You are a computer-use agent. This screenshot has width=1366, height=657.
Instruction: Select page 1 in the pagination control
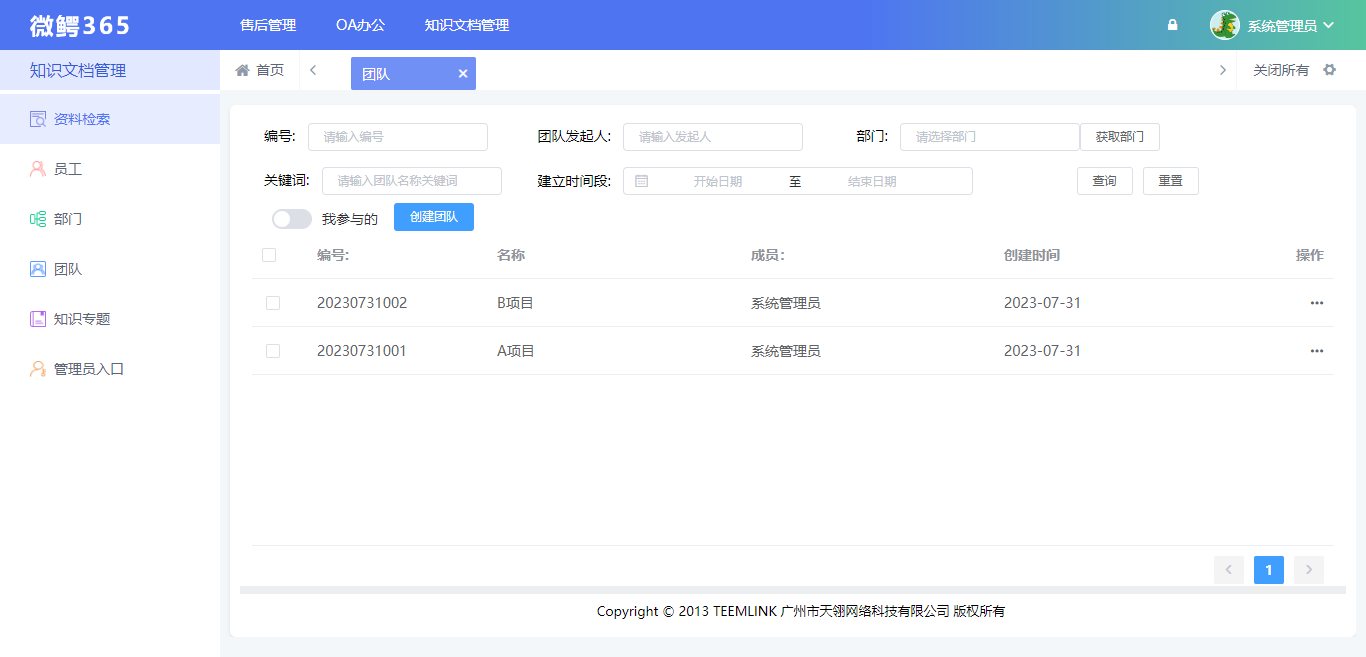pos(1268,569)
